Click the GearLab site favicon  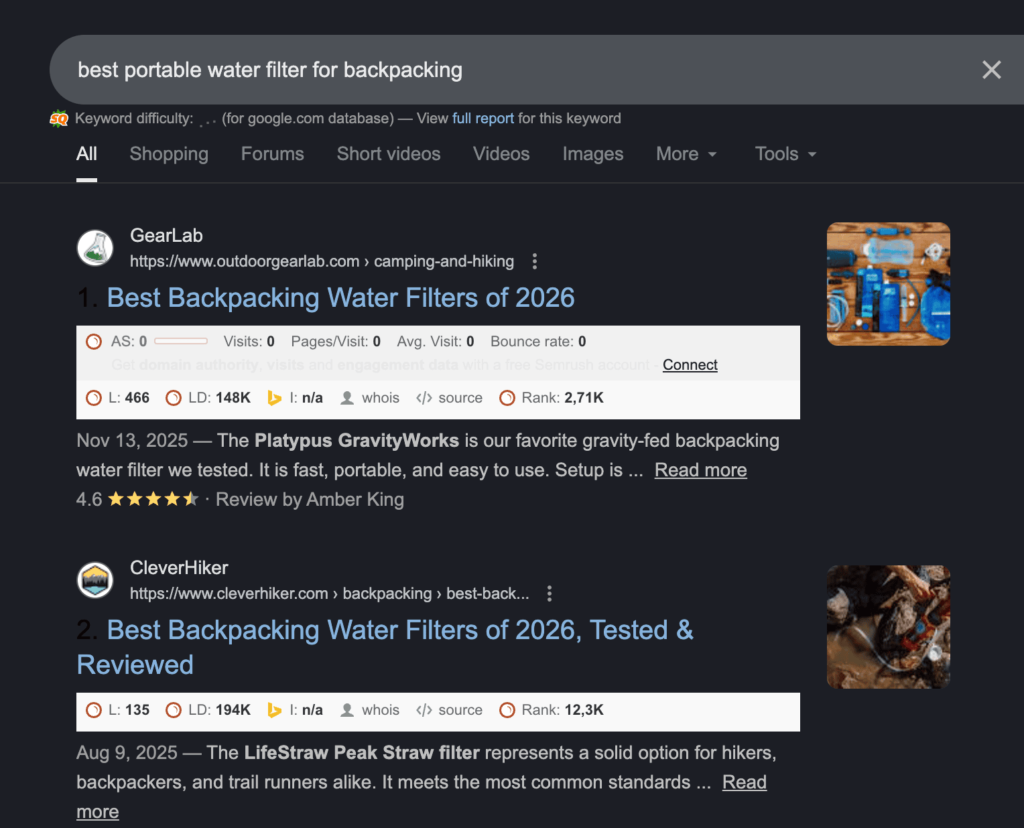pyautogui.click(x=95, y=248)
